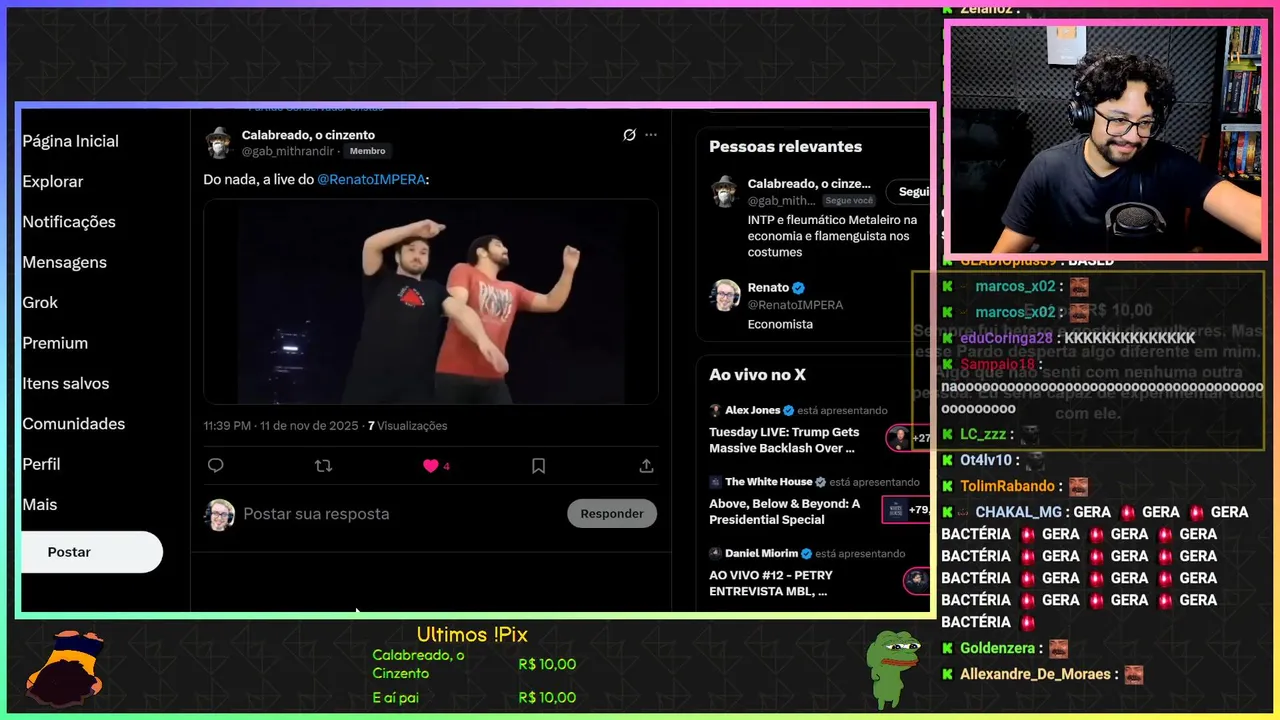Open Calabreado, o cinze... in Pessoas relevantes
Viewport: 1280px width, 720px height.
pos(809,185)
